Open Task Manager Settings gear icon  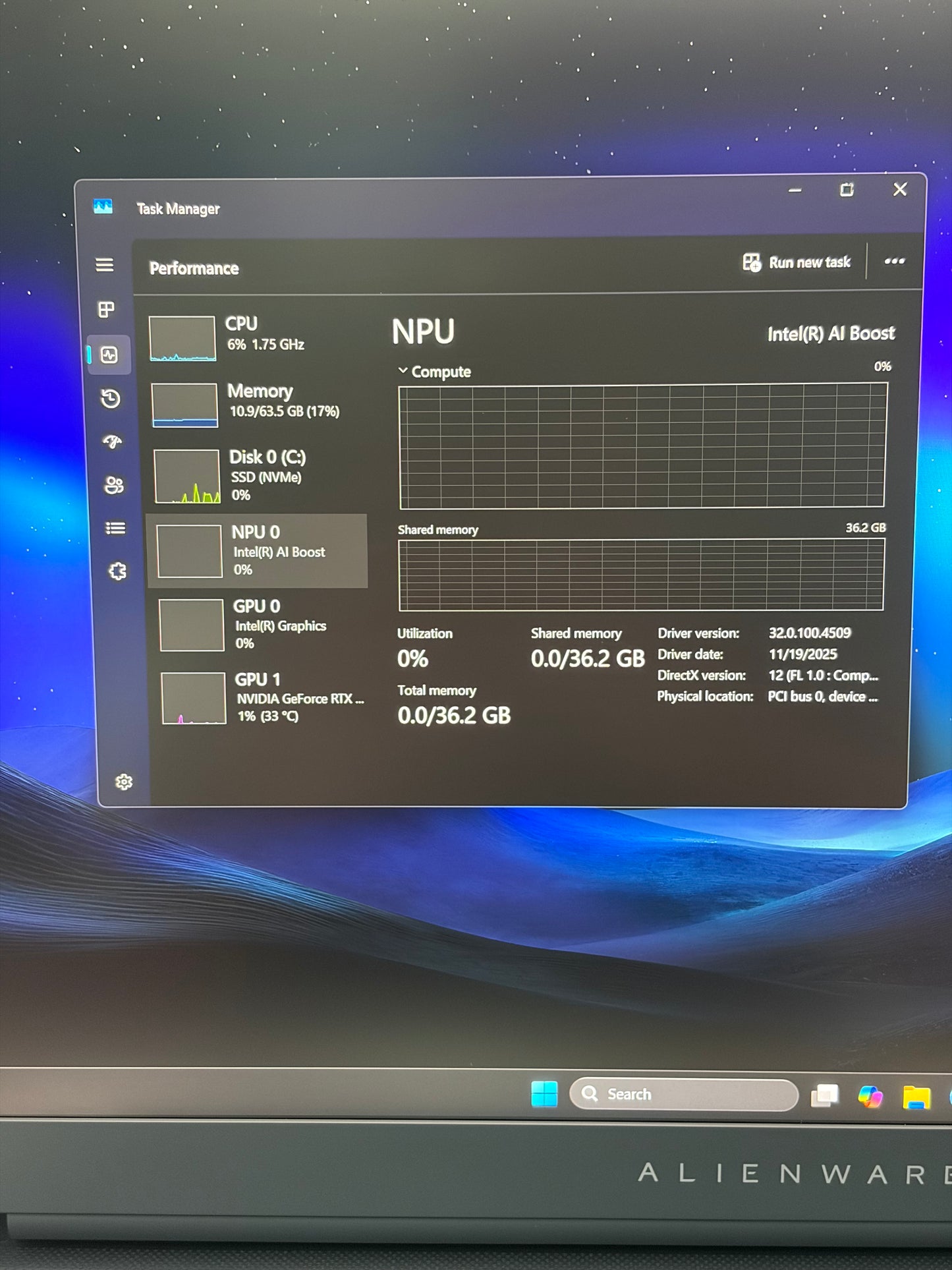point(124,782)
